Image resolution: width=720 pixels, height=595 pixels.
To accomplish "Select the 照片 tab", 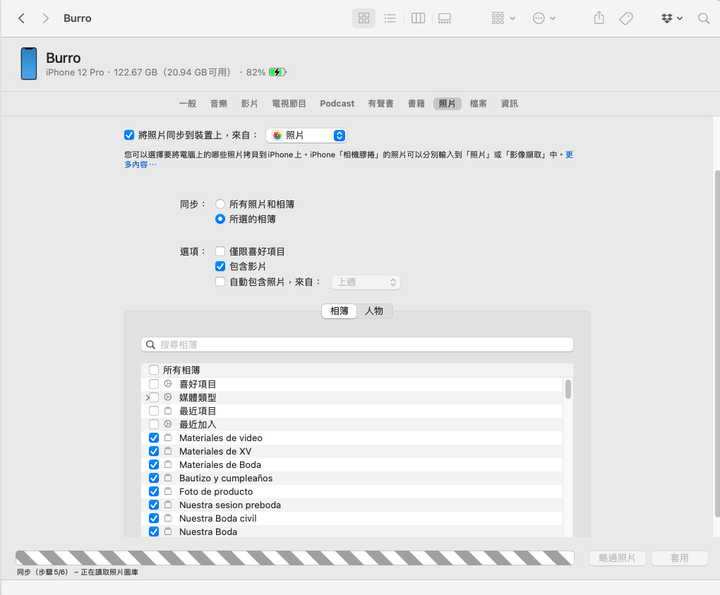I will 447,104.
